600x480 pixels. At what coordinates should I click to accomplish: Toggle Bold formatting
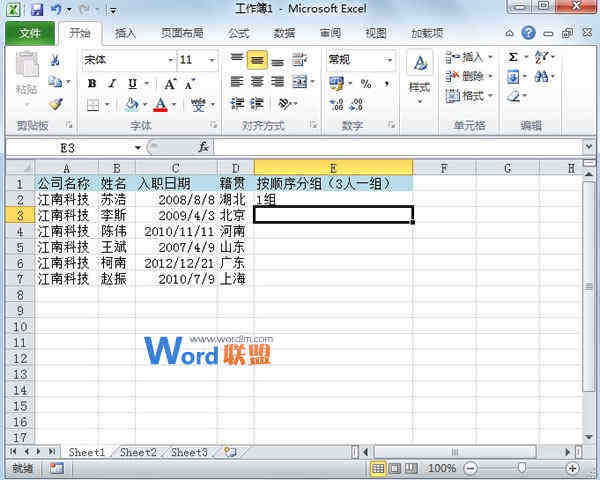tap(92, 83)
